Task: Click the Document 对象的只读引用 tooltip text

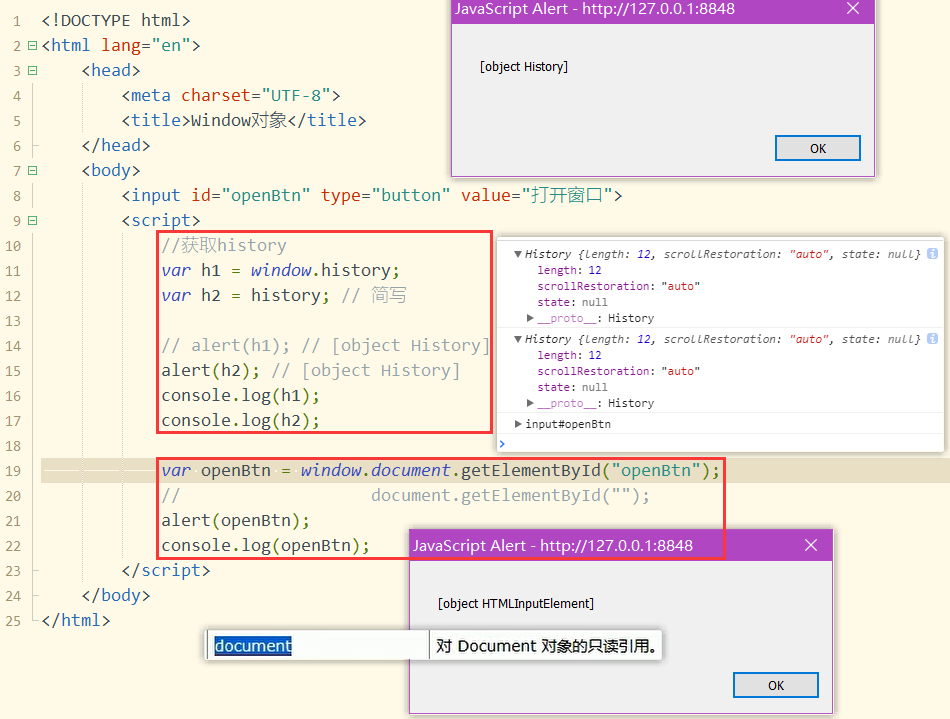Action: coord(546,646)
